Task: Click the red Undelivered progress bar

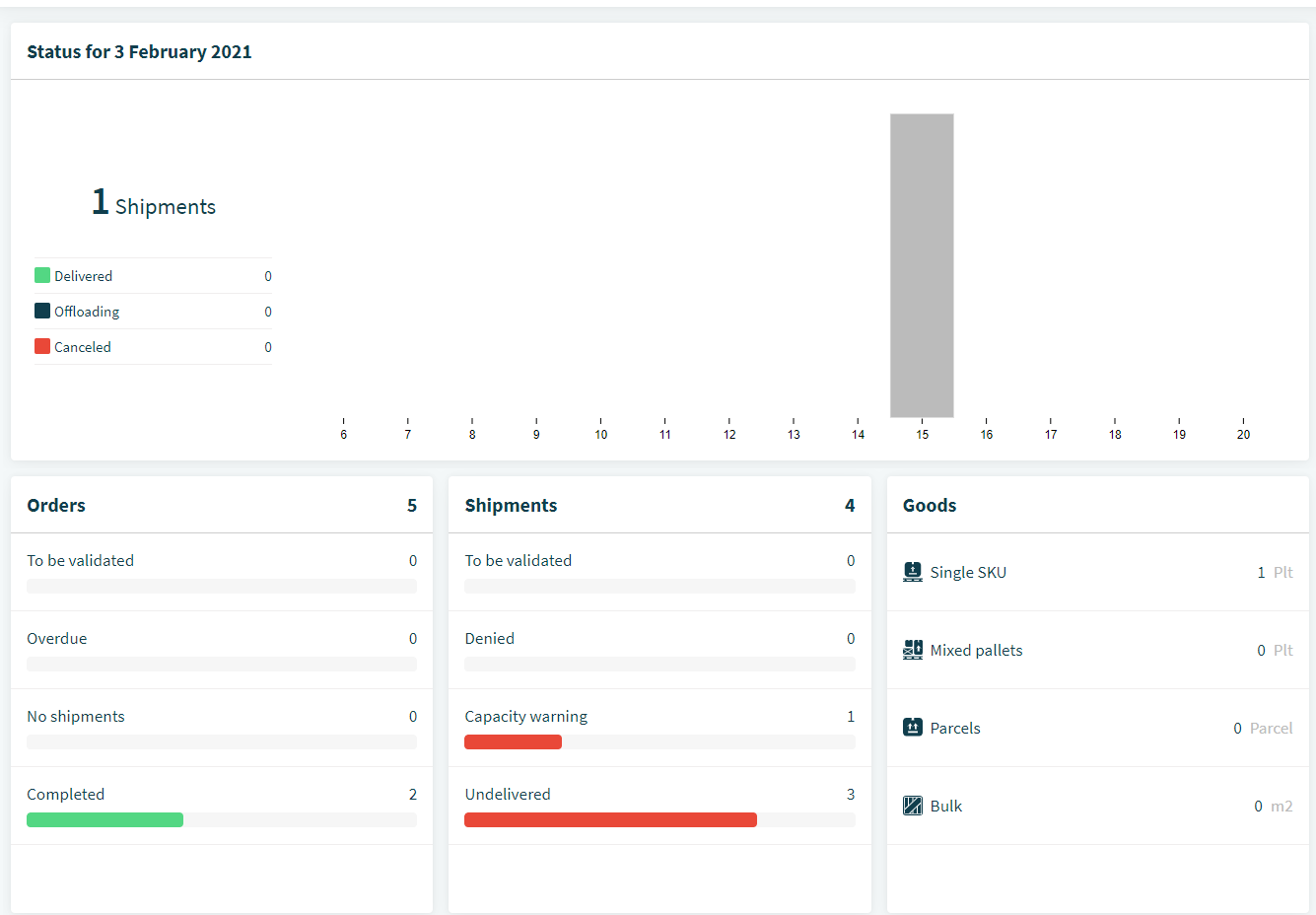Action: 610,819
